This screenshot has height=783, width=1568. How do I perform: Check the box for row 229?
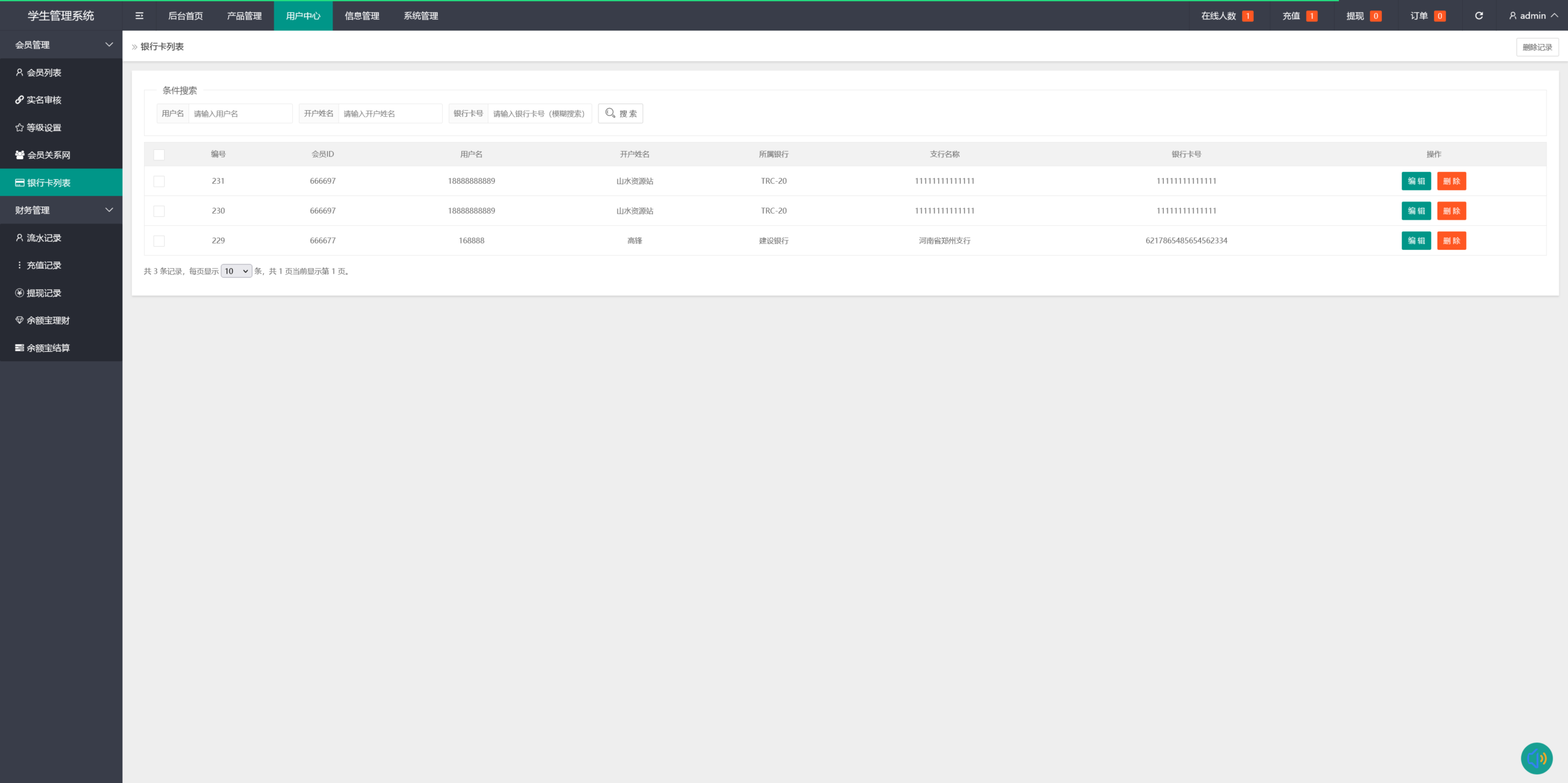pos(159,241)
